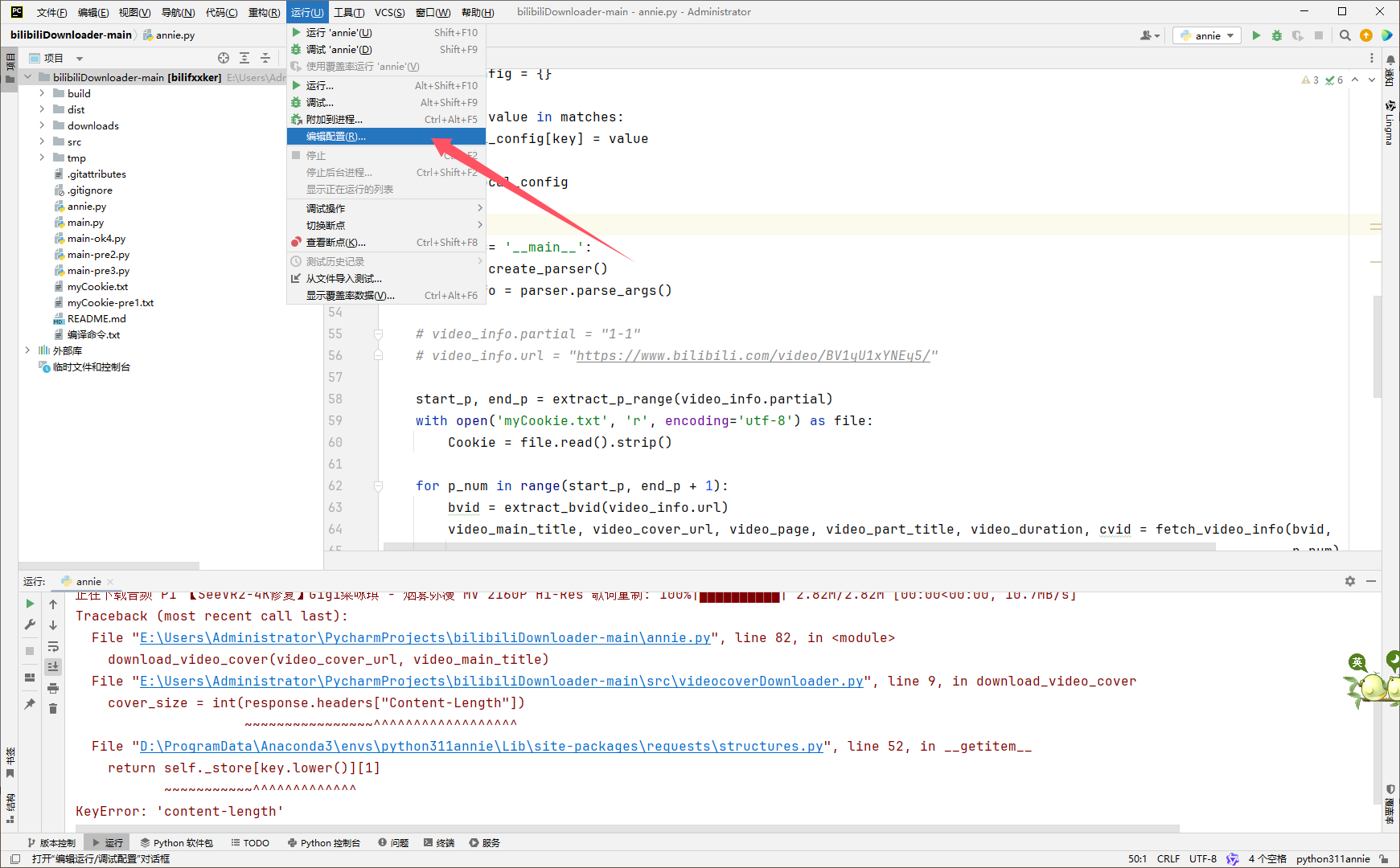
Task: Open the annie run configuration dropdown
Action: (x=1207, y=35)
